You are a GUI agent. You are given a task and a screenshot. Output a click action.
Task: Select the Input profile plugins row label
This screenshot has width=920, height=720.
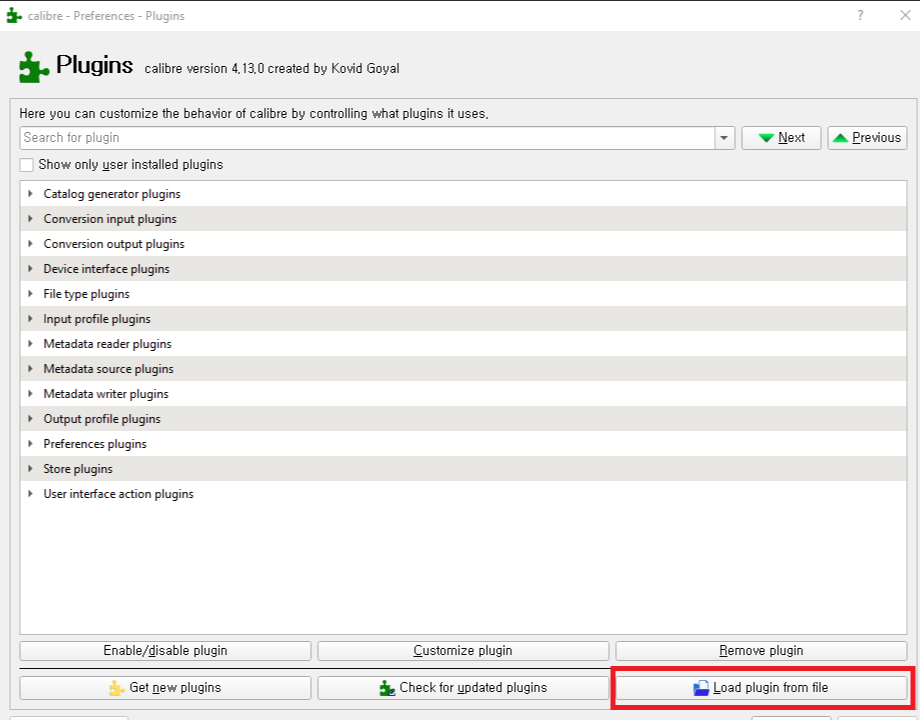[x=97, y=319]
